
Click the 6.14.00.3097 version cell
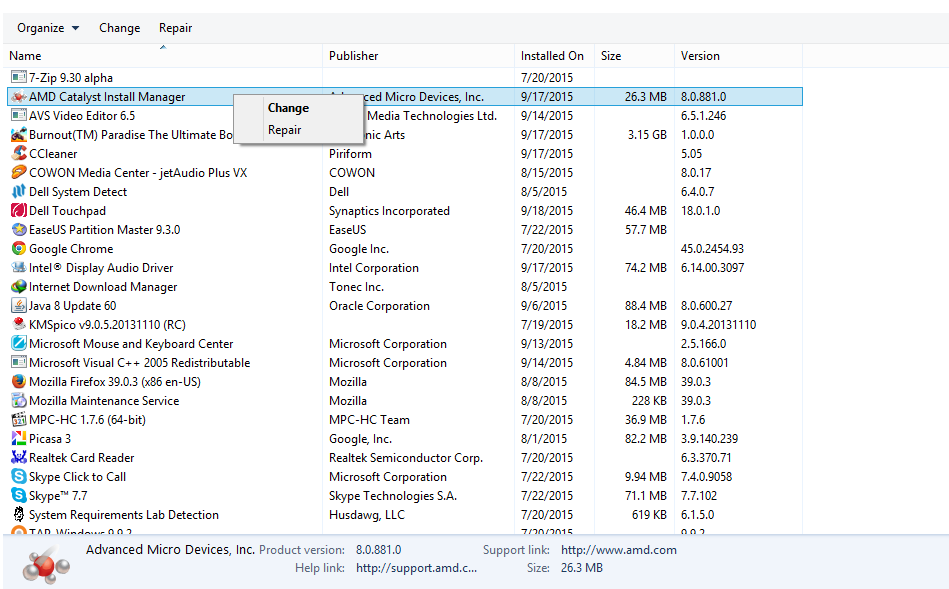coord(712,268)
